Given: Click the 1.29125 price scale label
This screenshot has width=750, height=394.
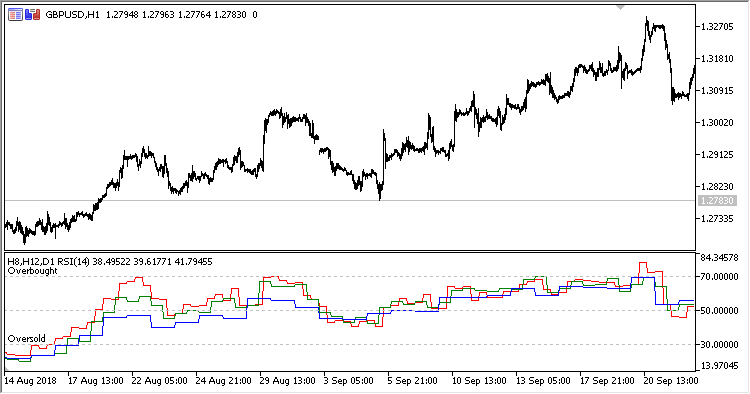Looking at the screenshot, I should 717,155.
